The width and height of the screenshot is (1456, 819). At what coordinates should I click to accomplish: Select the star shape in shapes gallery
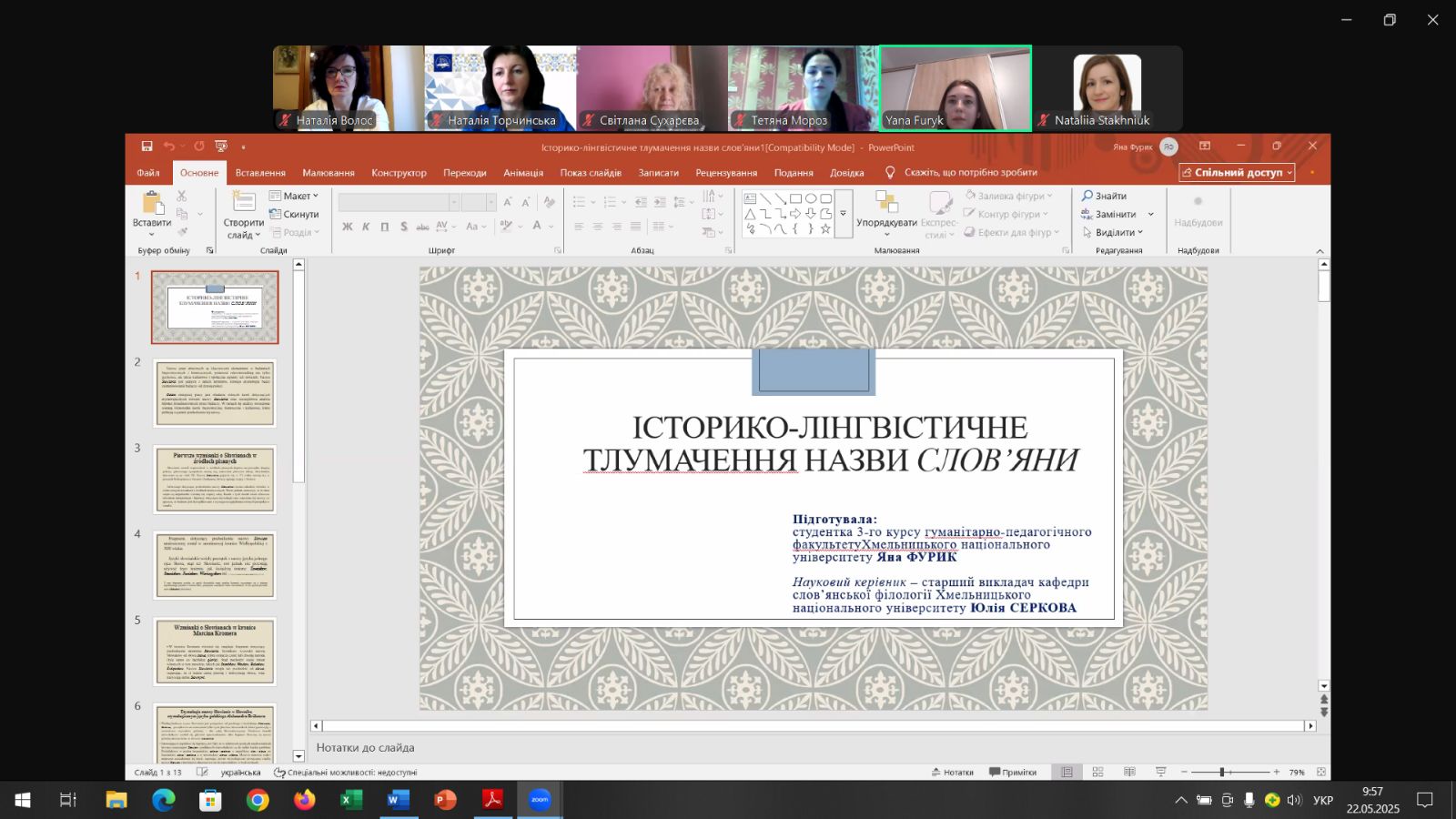pos(825,229)
